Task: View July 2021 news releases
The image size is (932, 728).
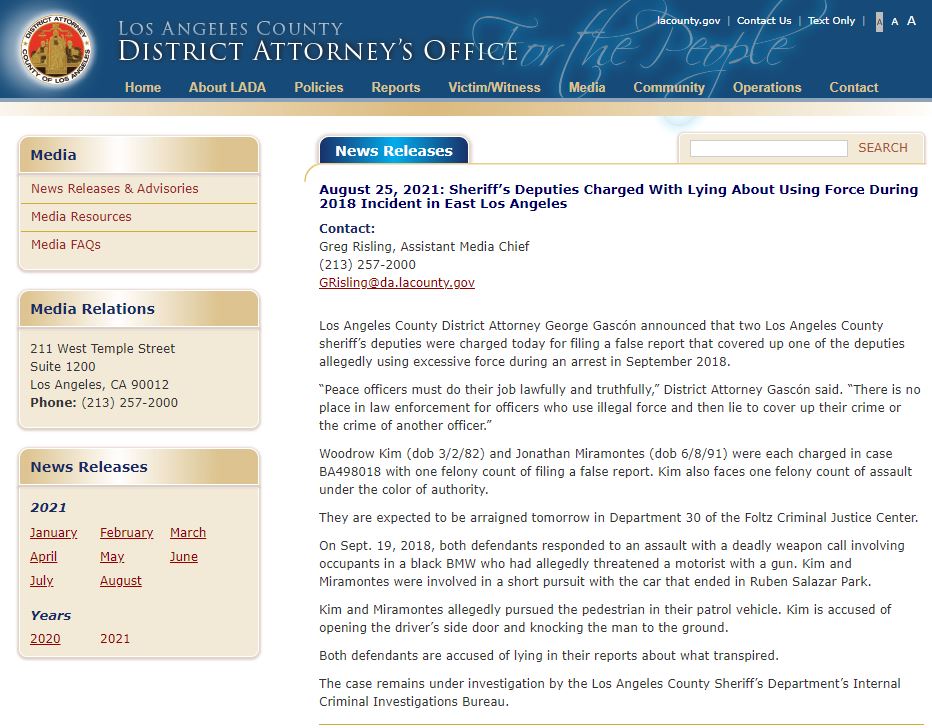Action: click(42, 581)
